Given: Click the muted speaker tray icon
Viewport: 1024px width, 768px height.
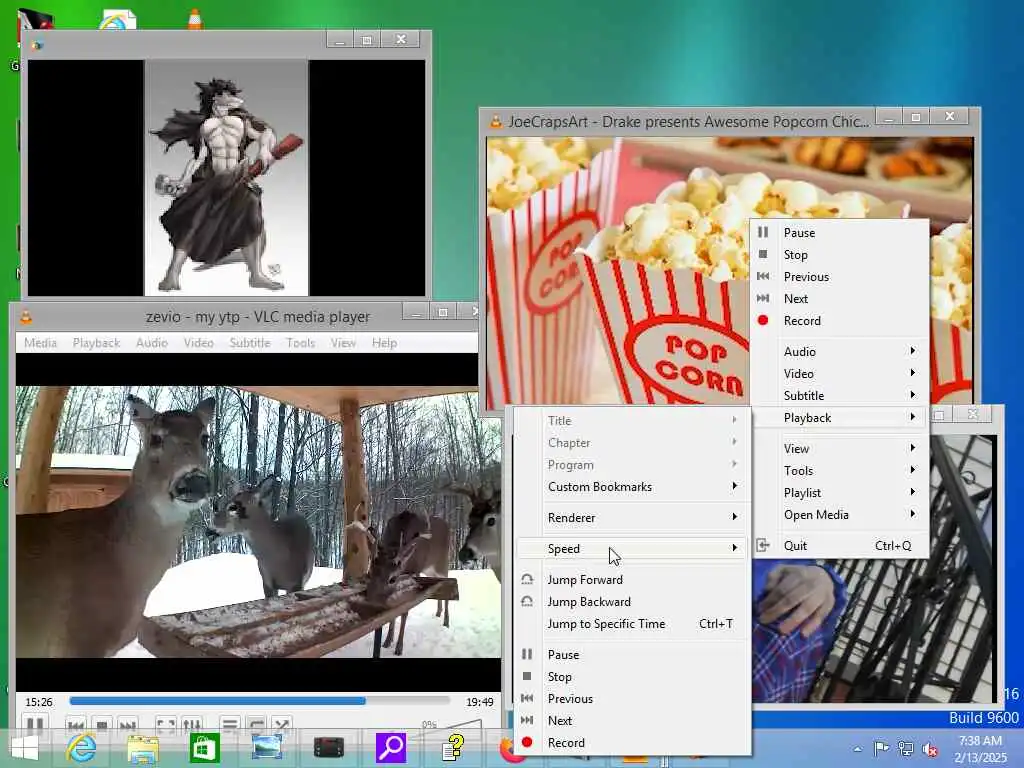Looking at the screenshot, I should 930,749.
